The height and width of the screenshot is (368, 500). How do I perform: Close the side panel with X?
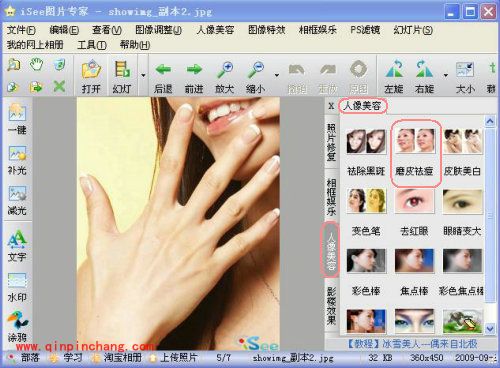pyautogui.click(x=331, y=106)
